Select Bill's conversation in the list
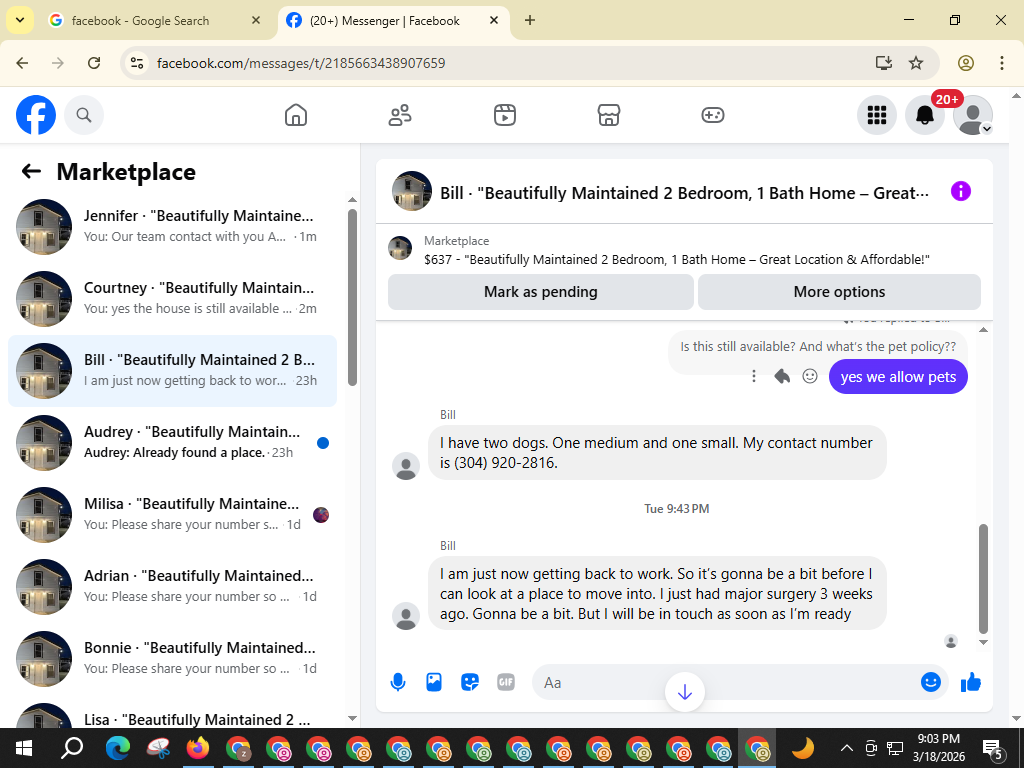The image size is (1024, 768). point(172,370)
